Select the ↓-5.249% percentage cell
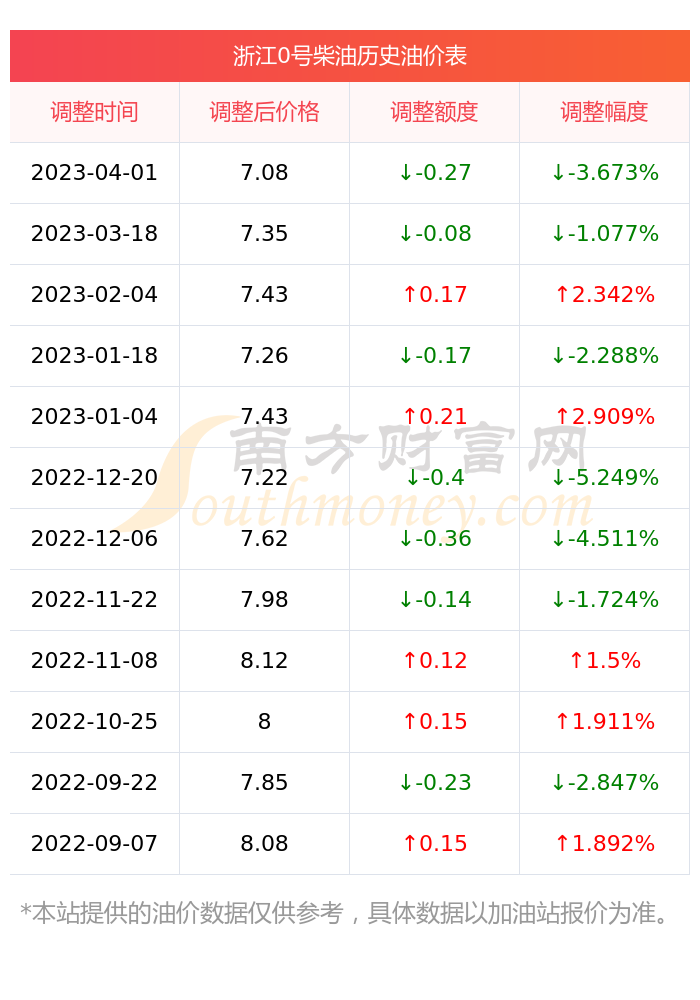 [604, 478]
